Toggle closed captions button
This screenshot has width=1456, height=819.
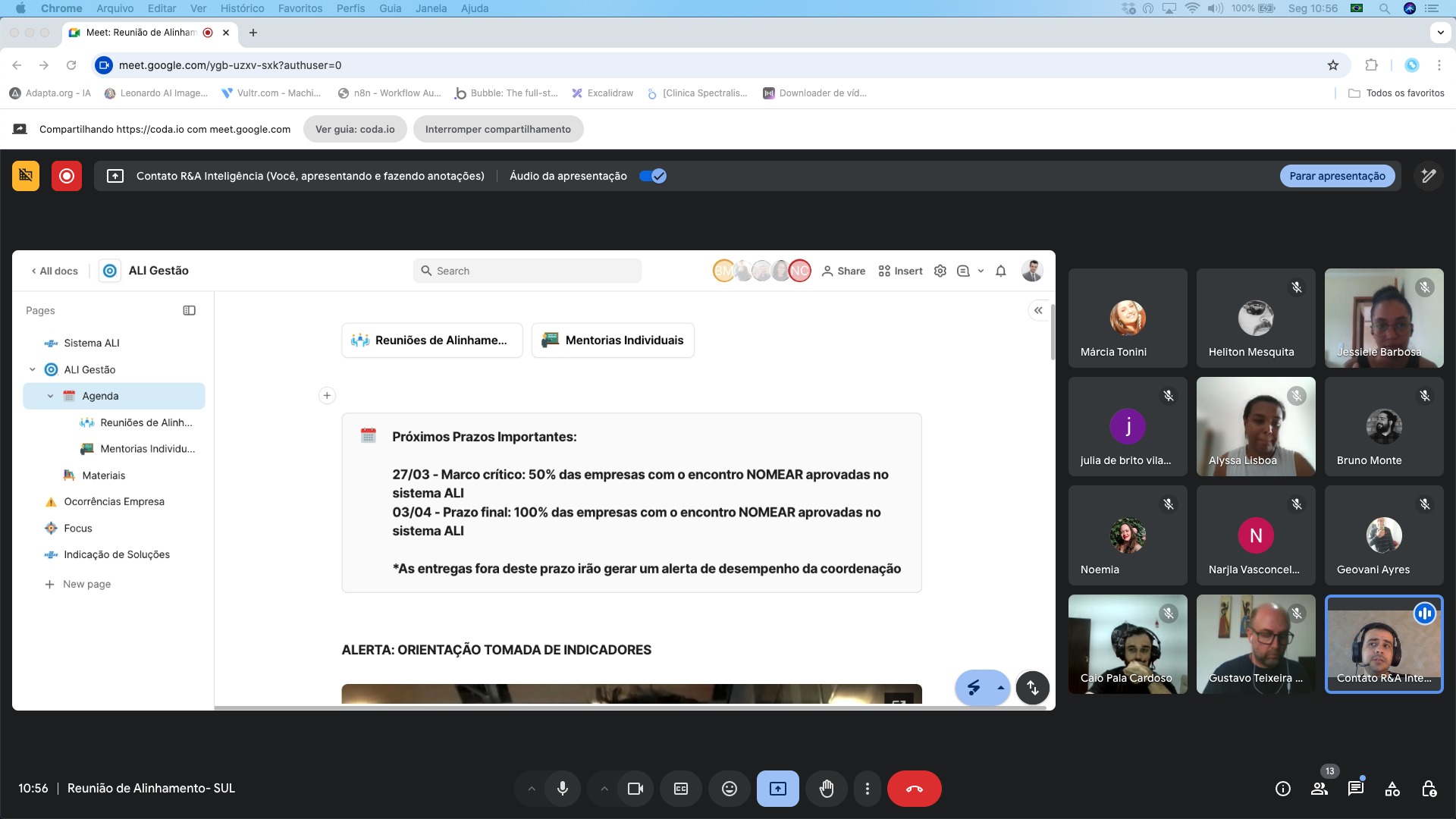point(681,789)
